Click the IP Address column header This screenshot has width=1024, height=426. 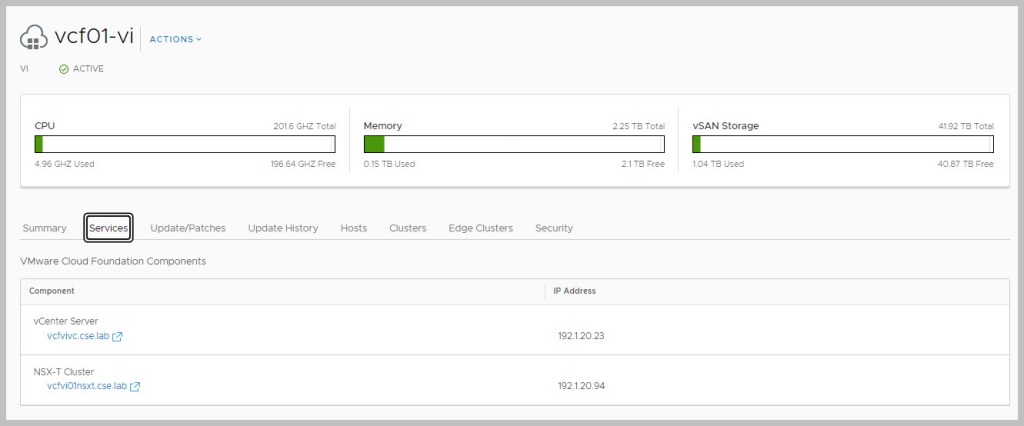575,291
